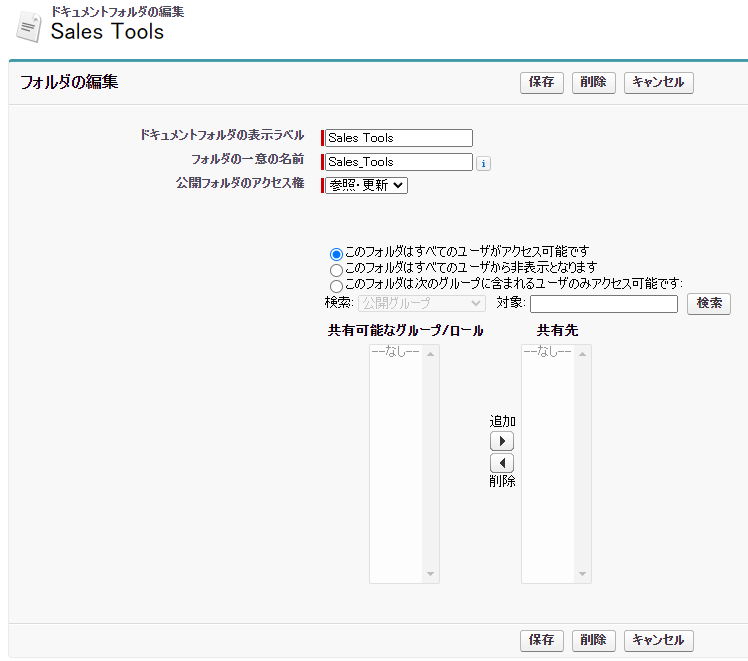The width and height of the screenshot is (748, 661).
Task: Open the 参照・更新 access dropdown
Action: (366, 185)
